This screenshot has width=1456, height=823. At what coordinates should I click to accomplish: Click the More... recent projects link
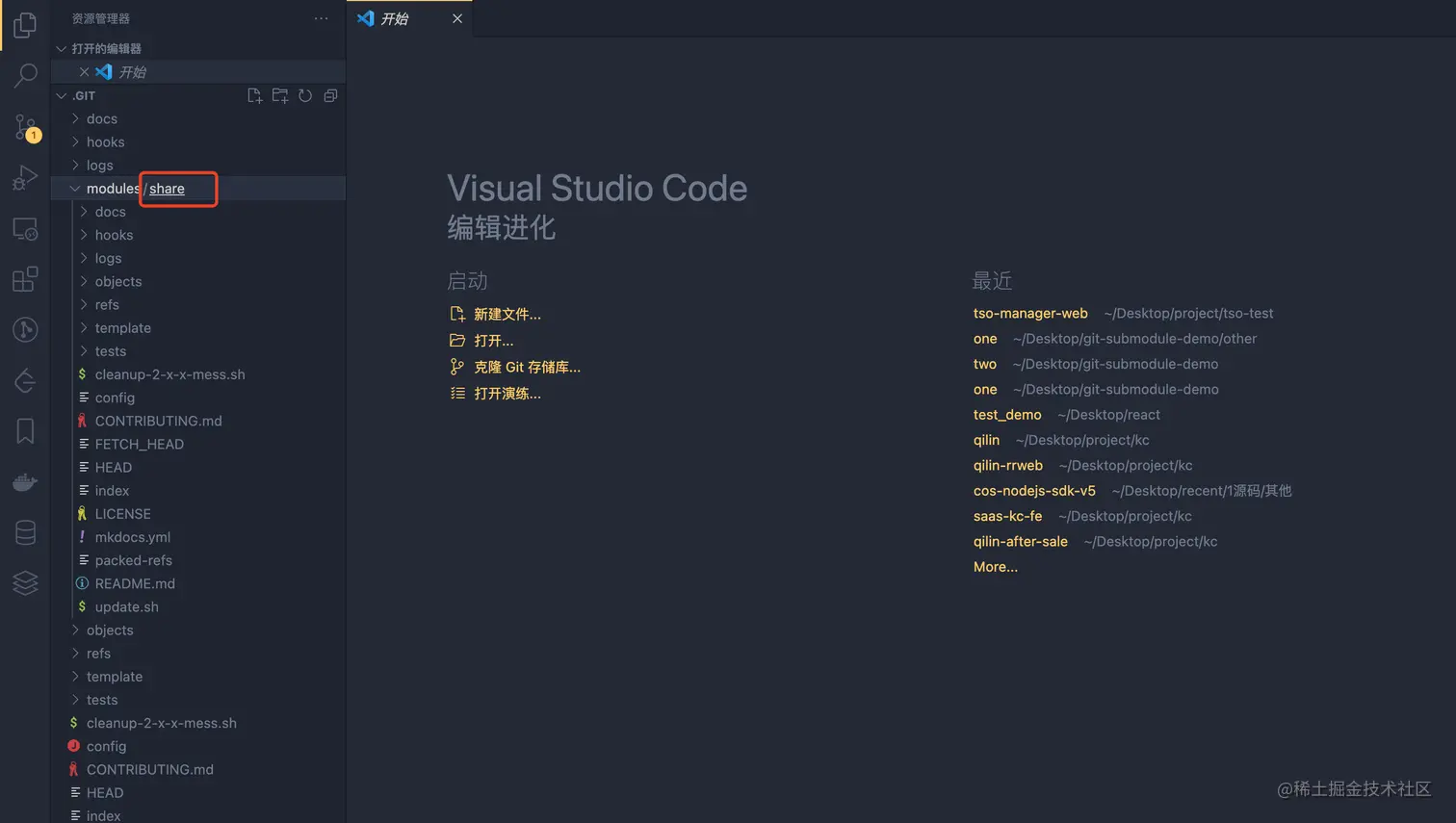tap(996, 567)
